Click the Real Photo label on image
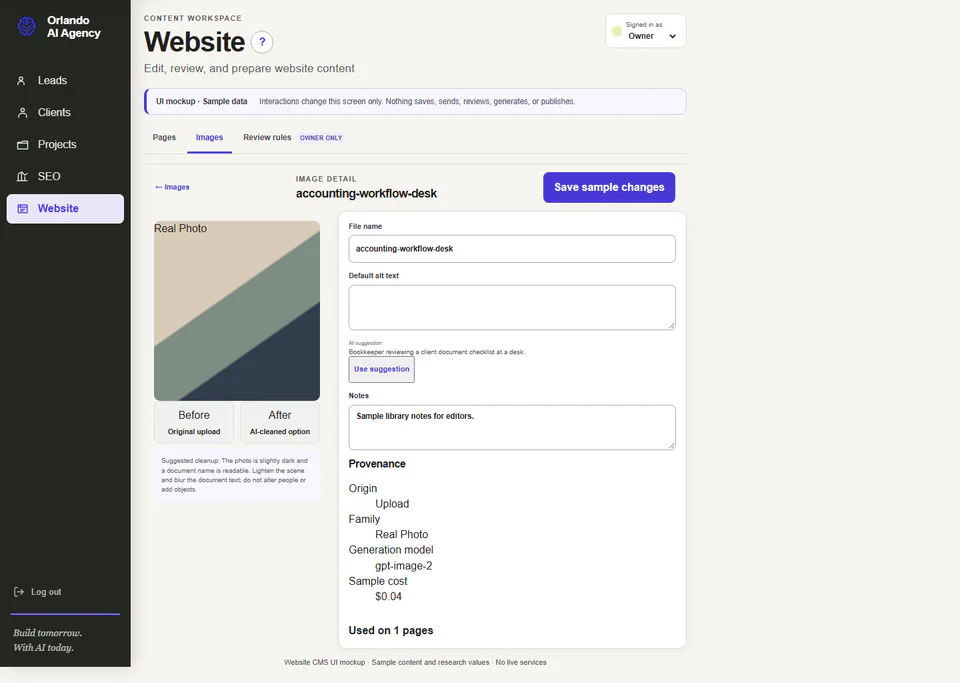Viewport: 960px width, 683px height. 181,228
